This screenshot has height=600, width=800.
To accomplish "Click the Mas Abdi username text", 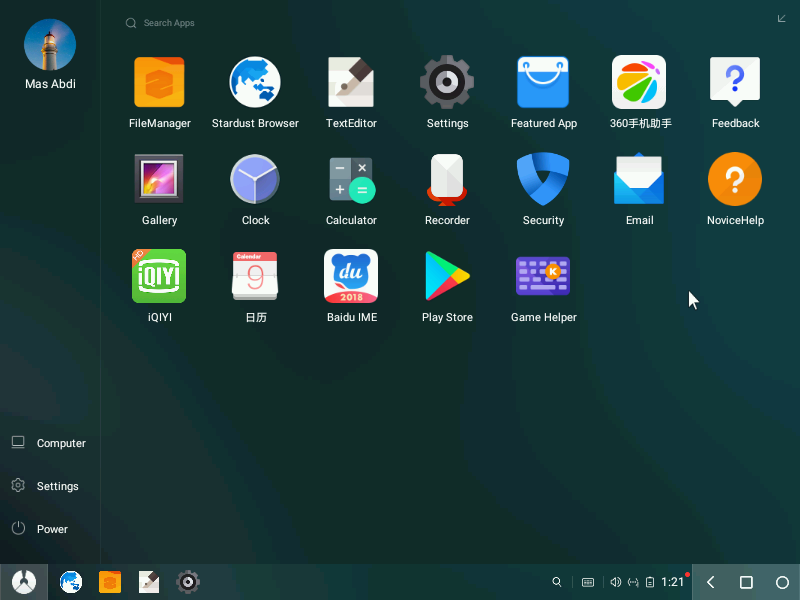I will point(50,84).
